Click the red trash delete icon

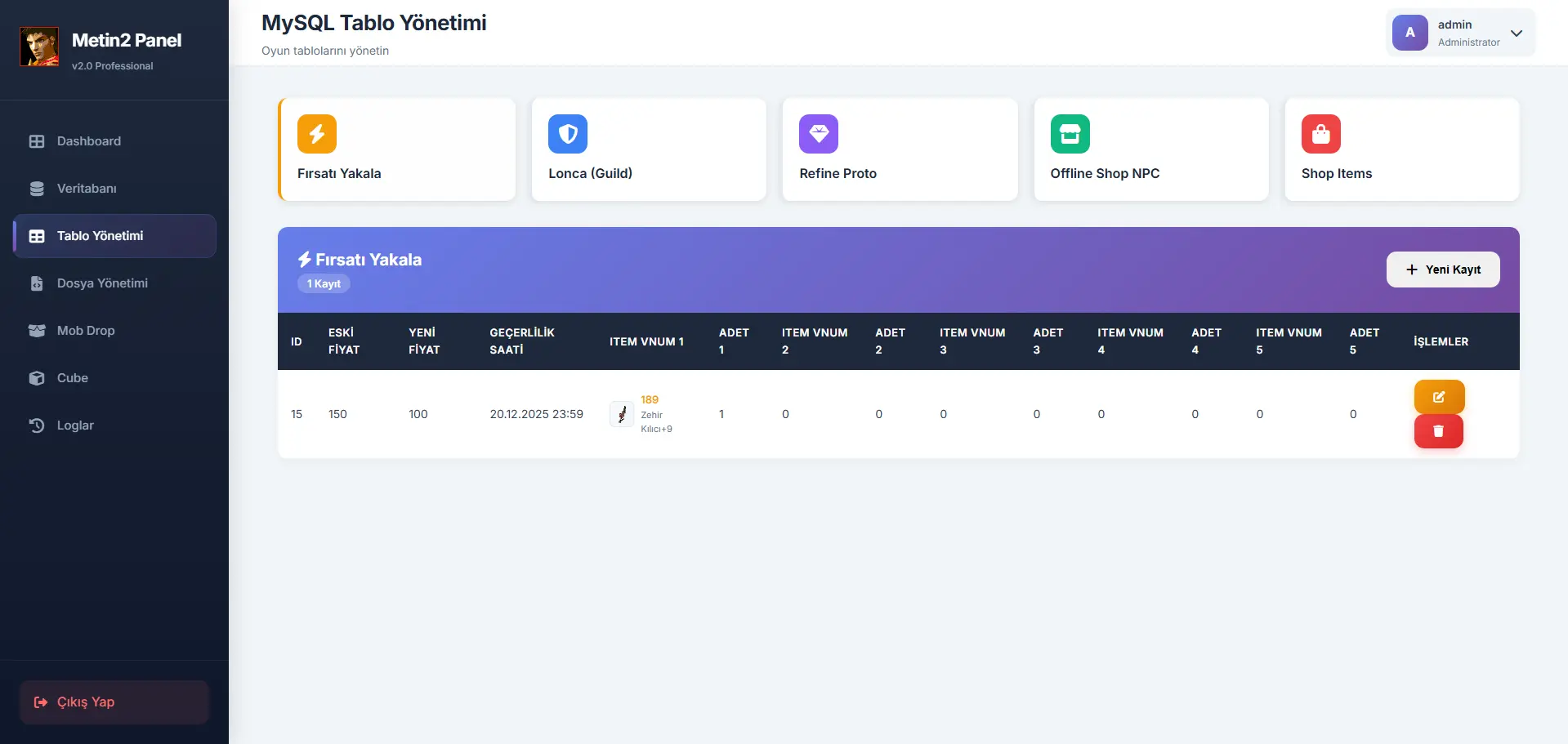[1438, 431]
